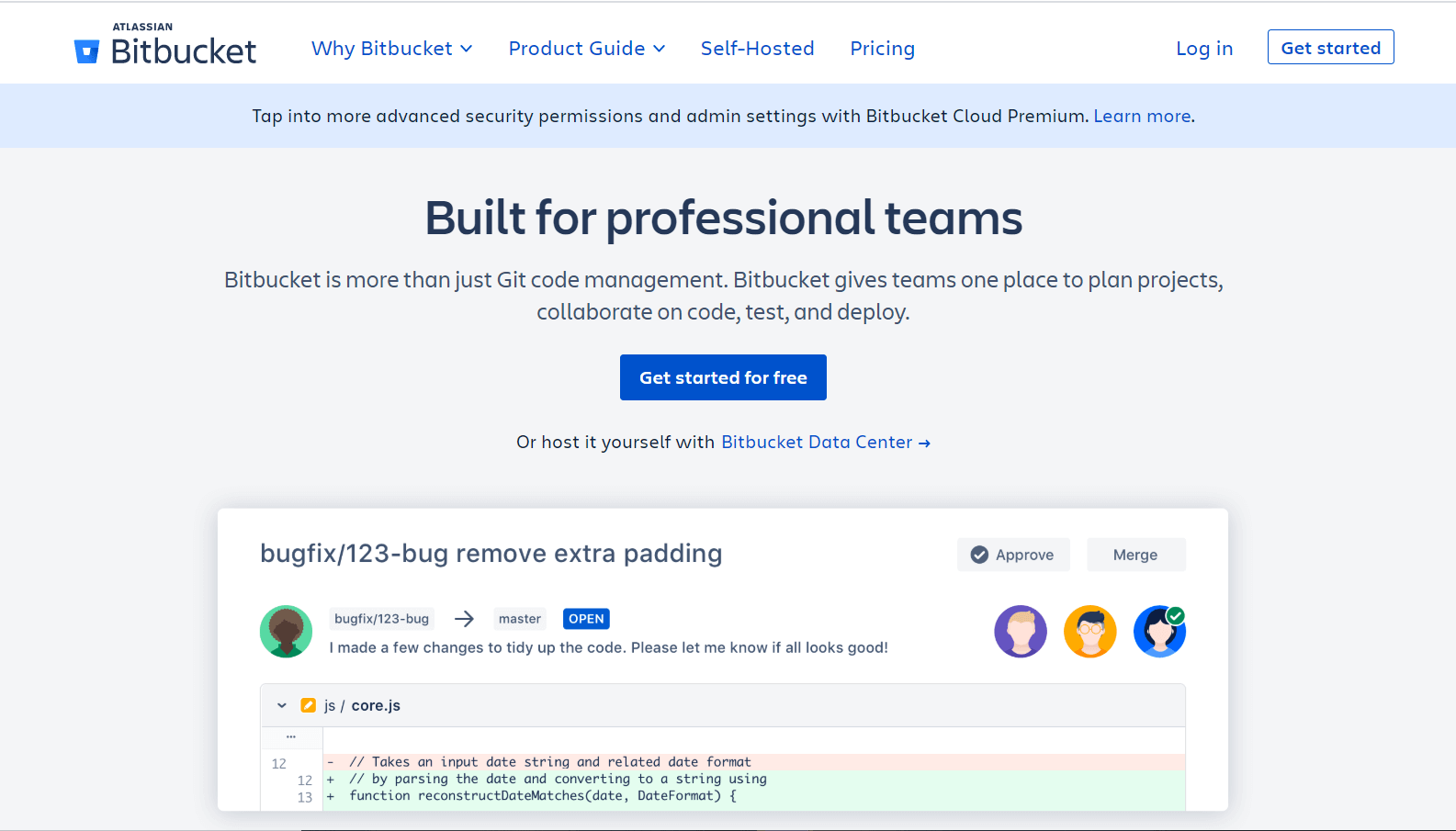Click the Log in link
This screenshot has height=831, width=1456.
1204,49
